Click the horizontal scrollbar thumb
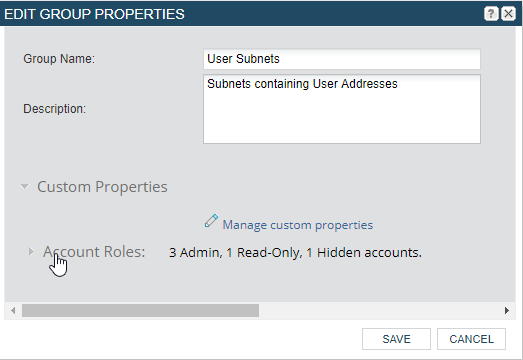Viewport: 523px width, 360px height. tap(140, 311)
